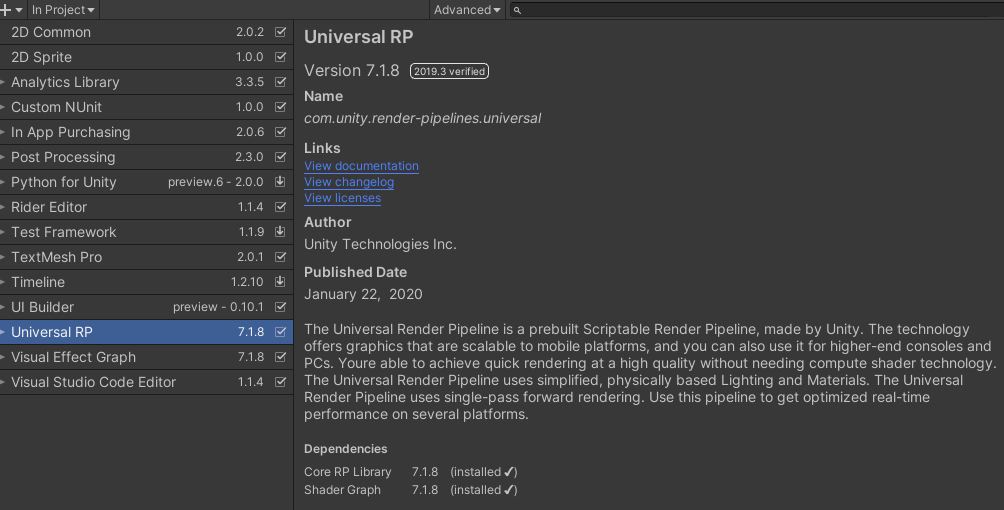Click update-available download icon for Python for Unity
Screen dimensions: 1004x510
(280, 181)
